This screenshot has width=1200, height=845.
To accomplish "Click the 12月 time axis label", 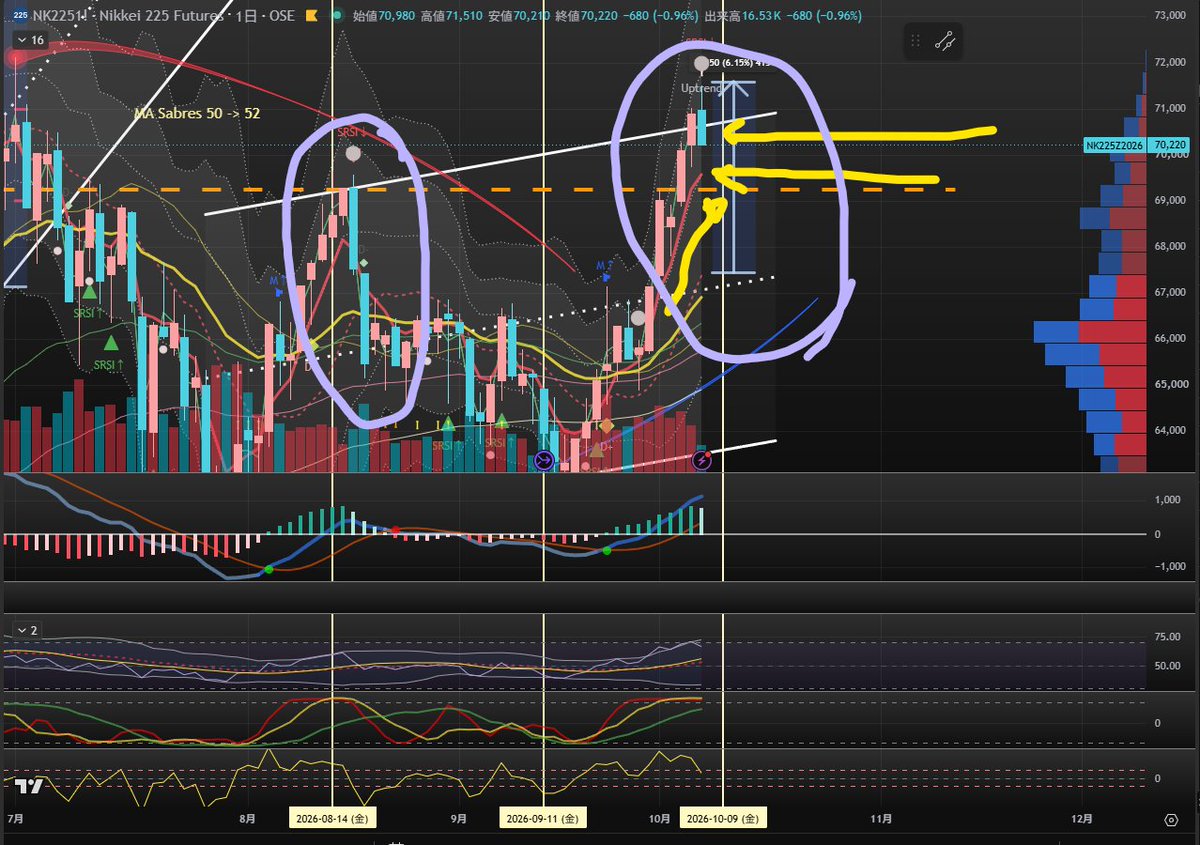I will pyautogui.click(x=1081, y=818).
